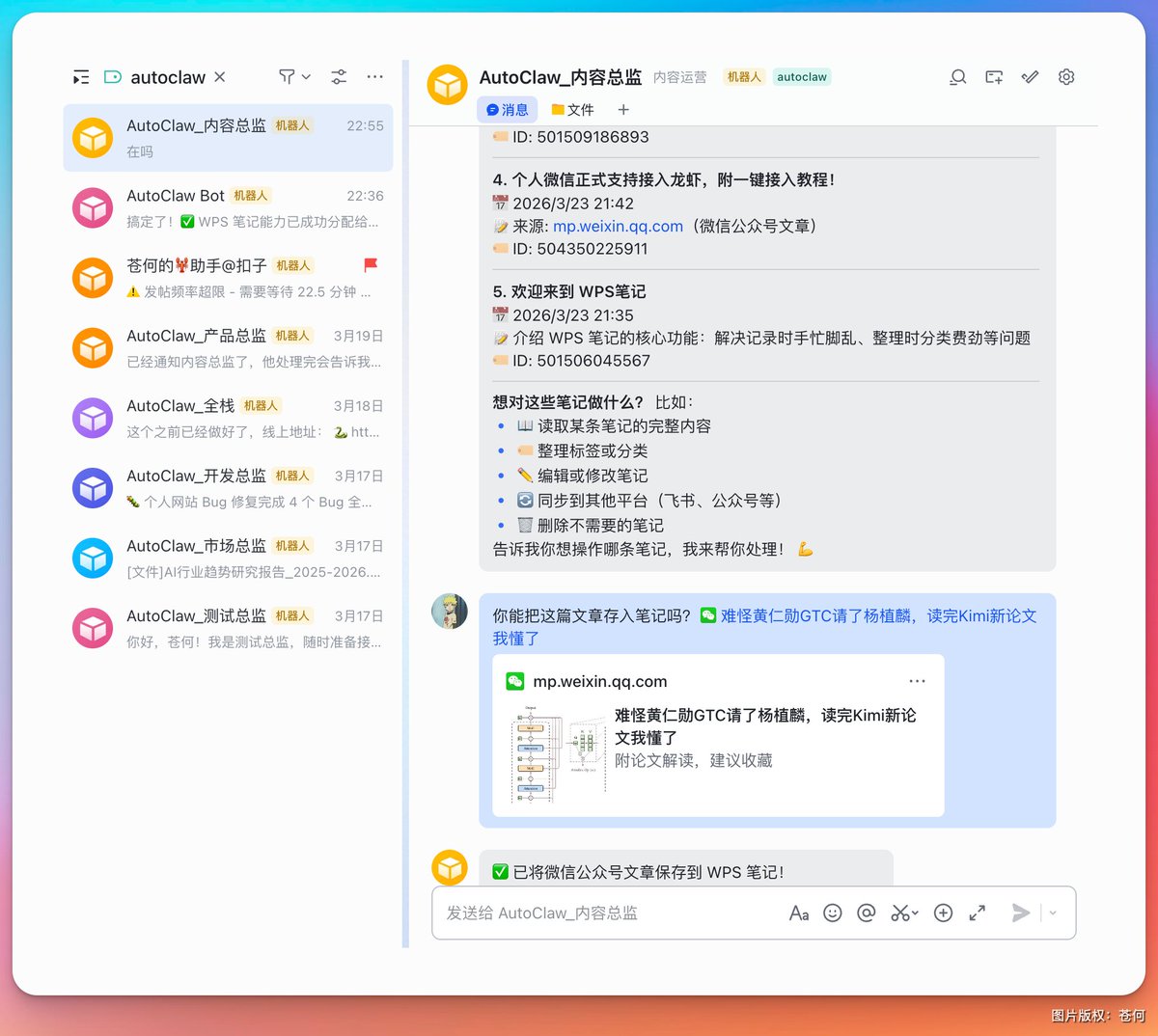Expand the screenshot options chevron
Screen dimensions: 1158x1036
click(914, 913)
